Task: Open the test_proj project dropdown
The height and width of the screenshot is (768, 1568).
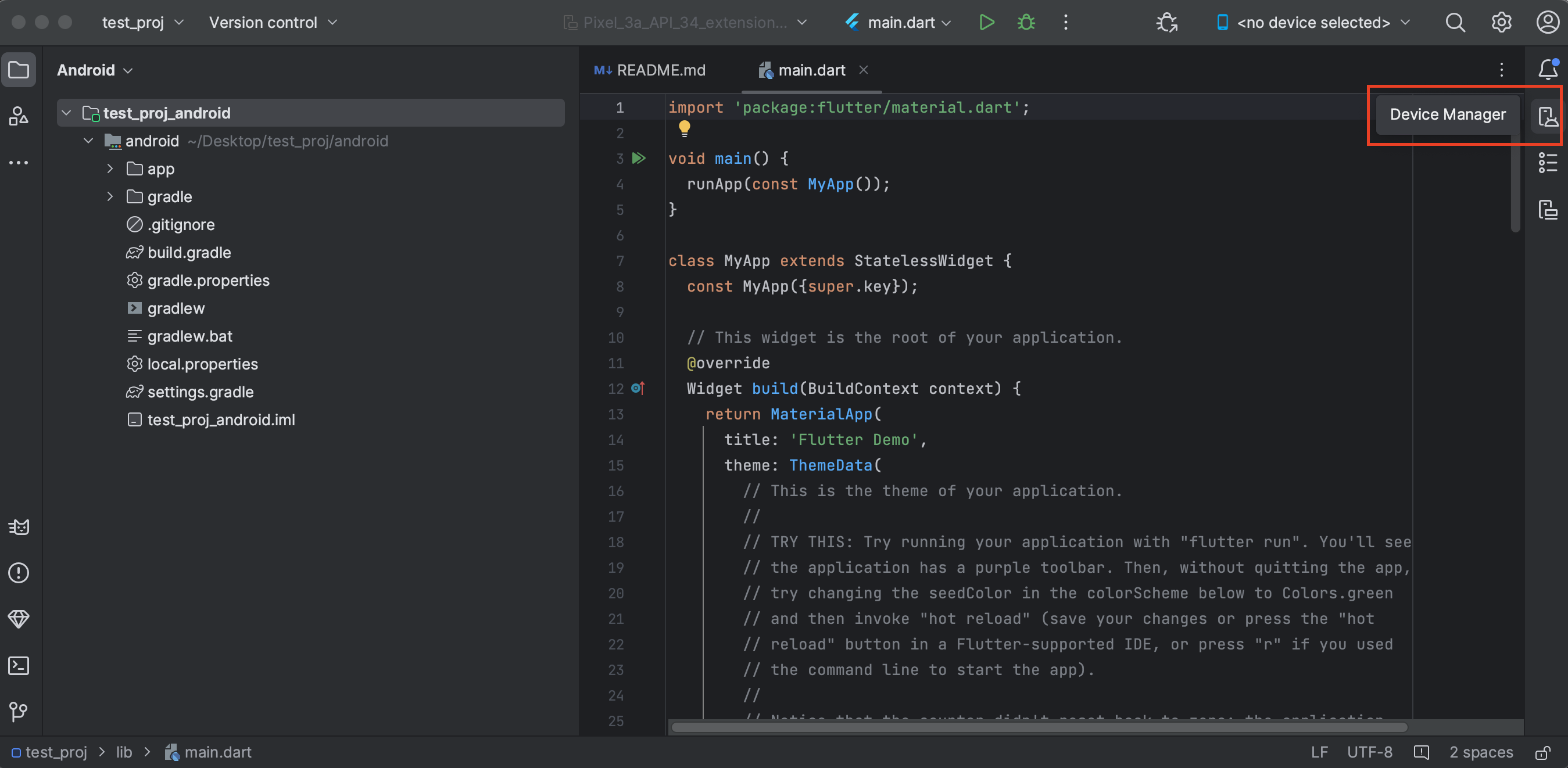Action: (x=142, y=23)
